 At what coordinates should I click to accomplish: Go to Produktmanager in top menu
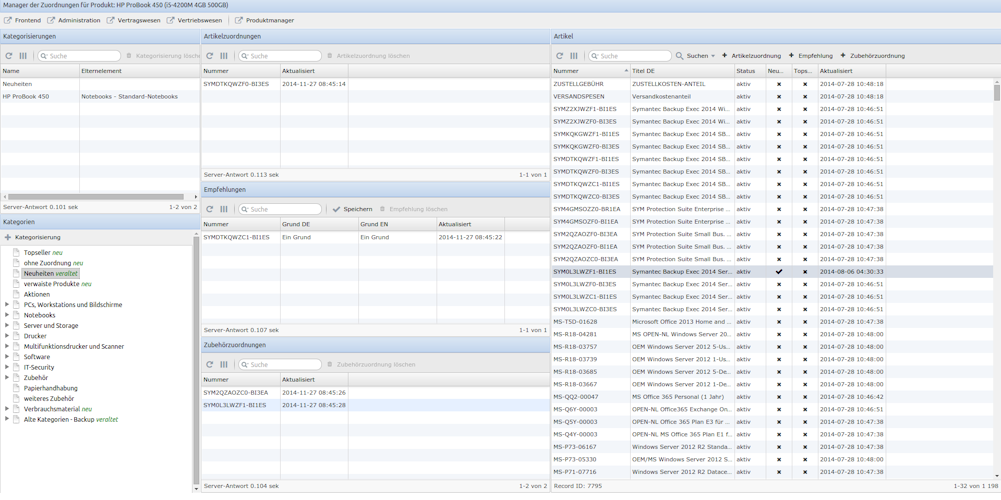point(264,20)
